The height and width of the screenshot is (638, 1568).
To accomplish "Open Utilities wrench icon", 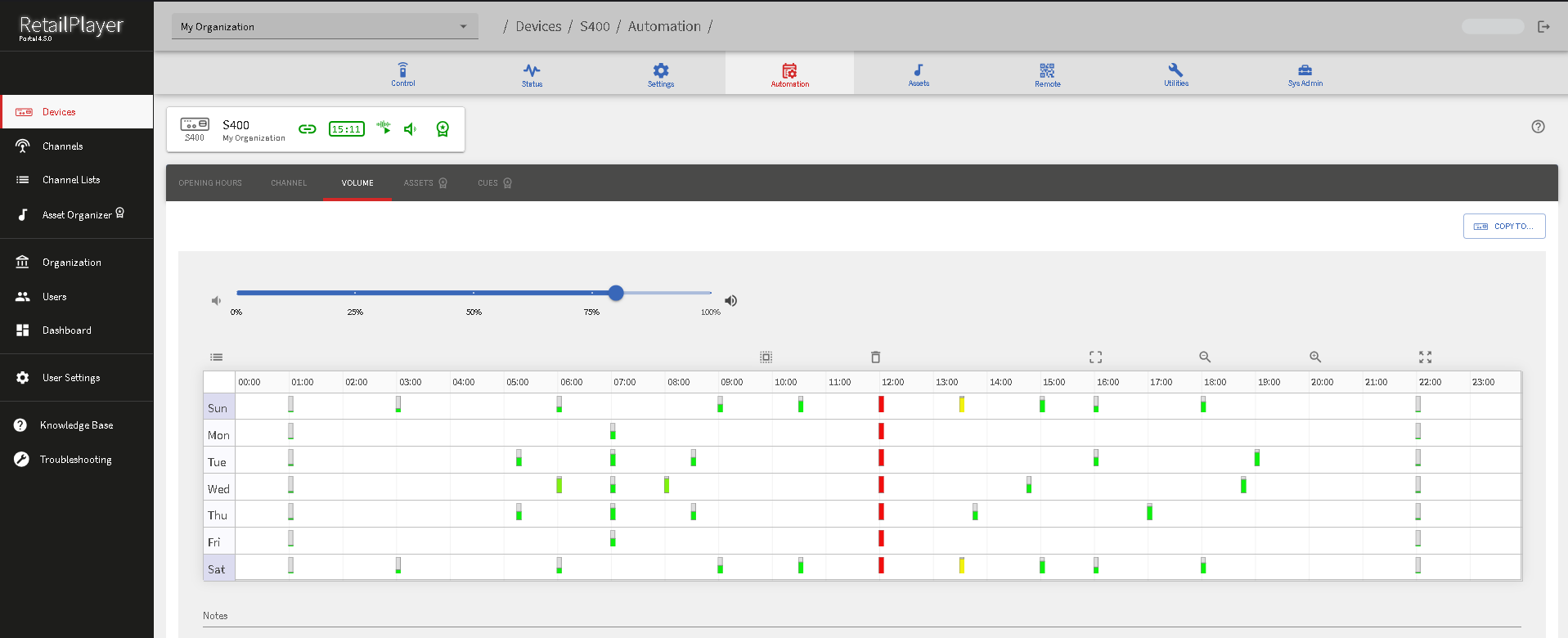I will pyautogui.click(x=1175, y=74).
